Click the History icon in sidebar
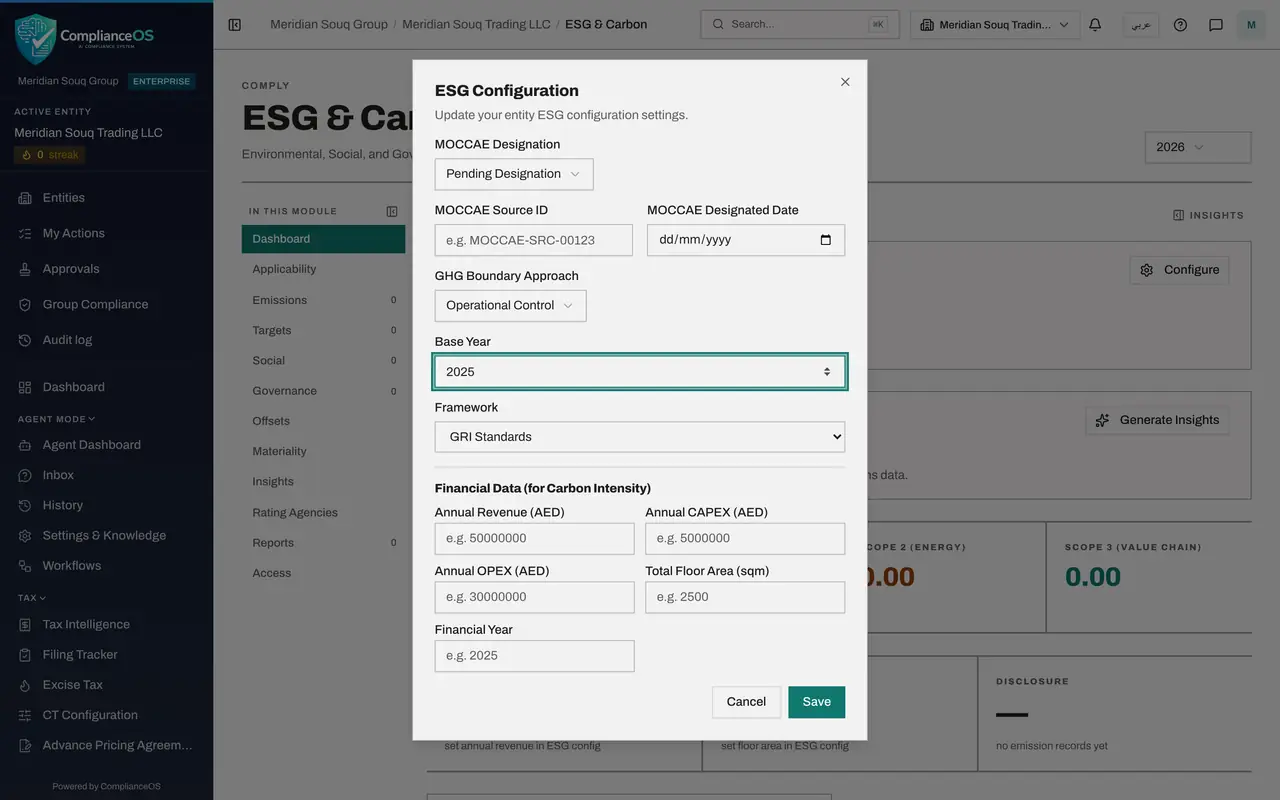Image resolution: width=1280 pixels, height=800 pixels. [x=25, y=505]
